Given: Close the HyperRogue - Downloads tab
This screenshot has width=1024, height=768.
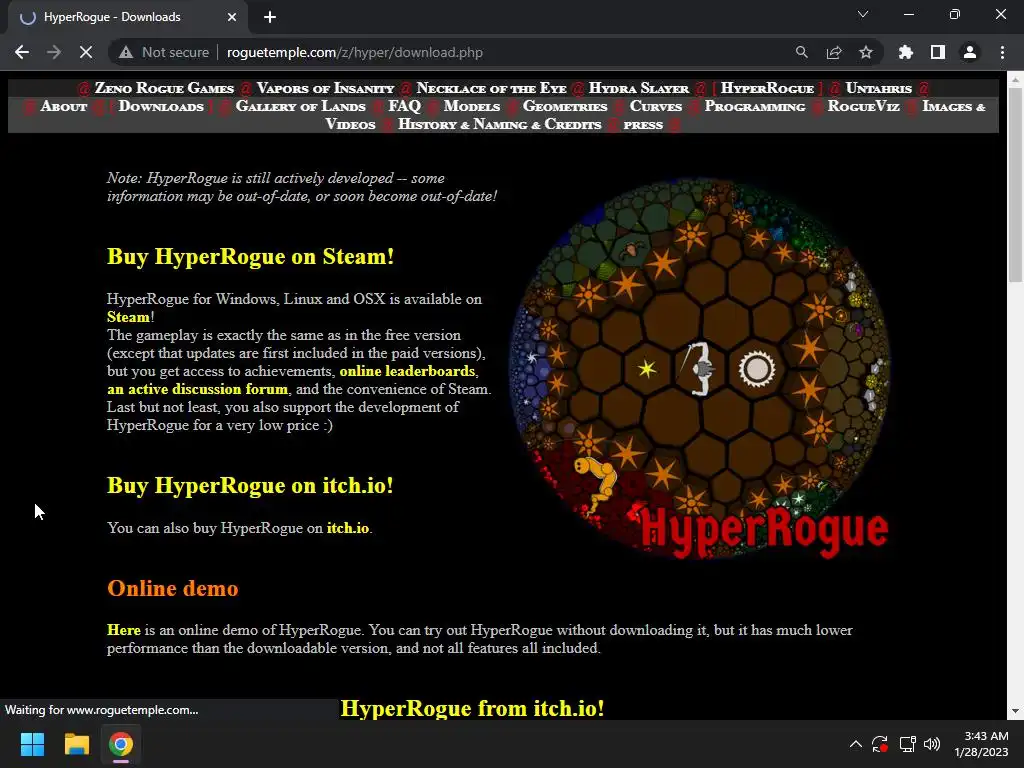Looking at the screenshot, I should 232,17.
